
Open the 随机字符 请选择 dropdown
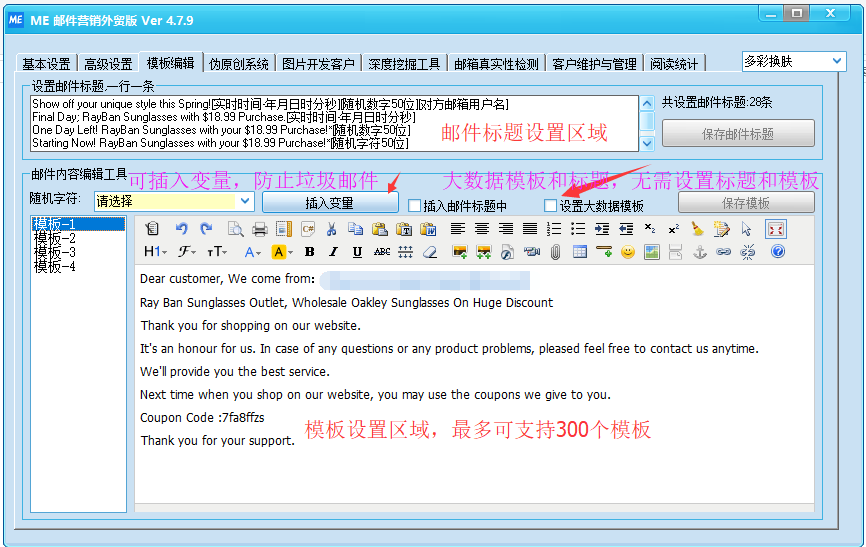coord(174,201)
